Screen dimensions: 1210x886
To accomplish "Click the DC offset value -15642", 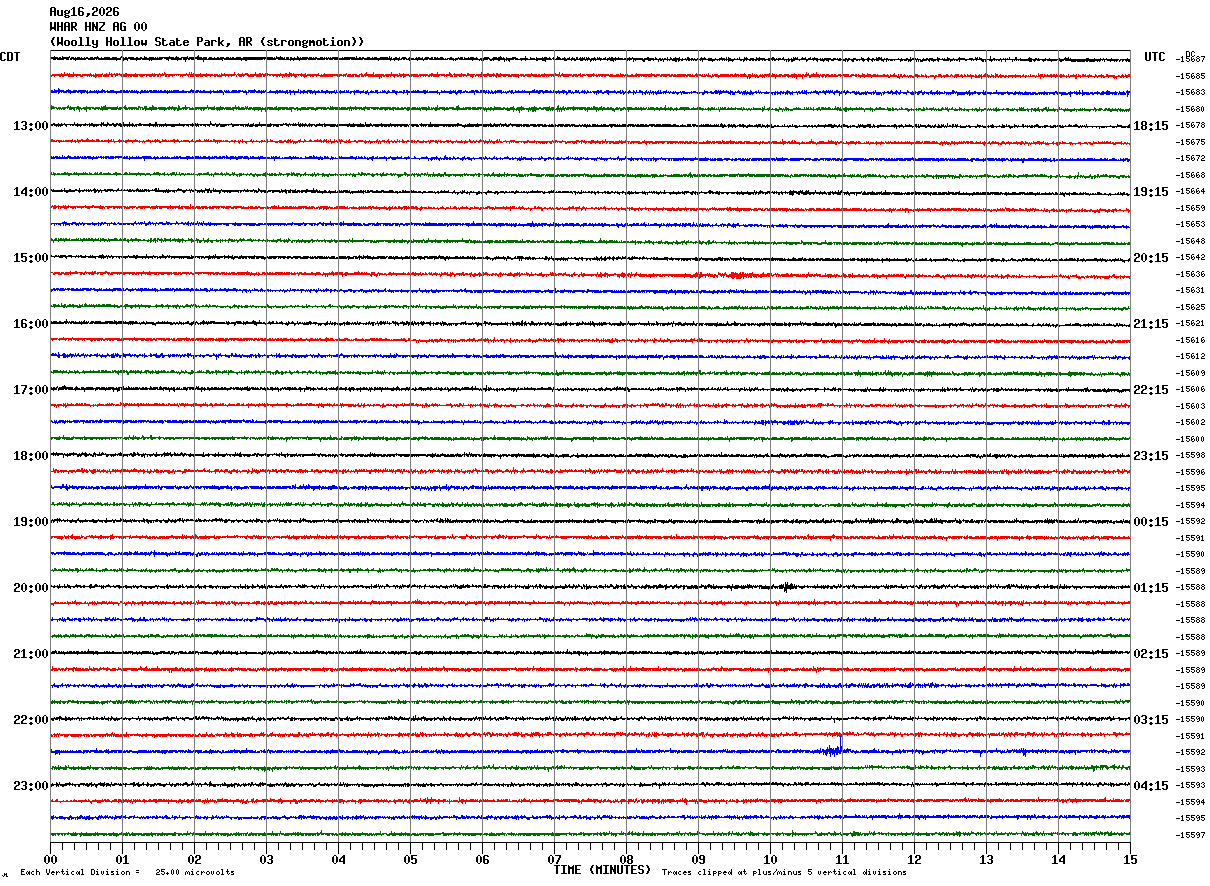I will (1190, 258).
